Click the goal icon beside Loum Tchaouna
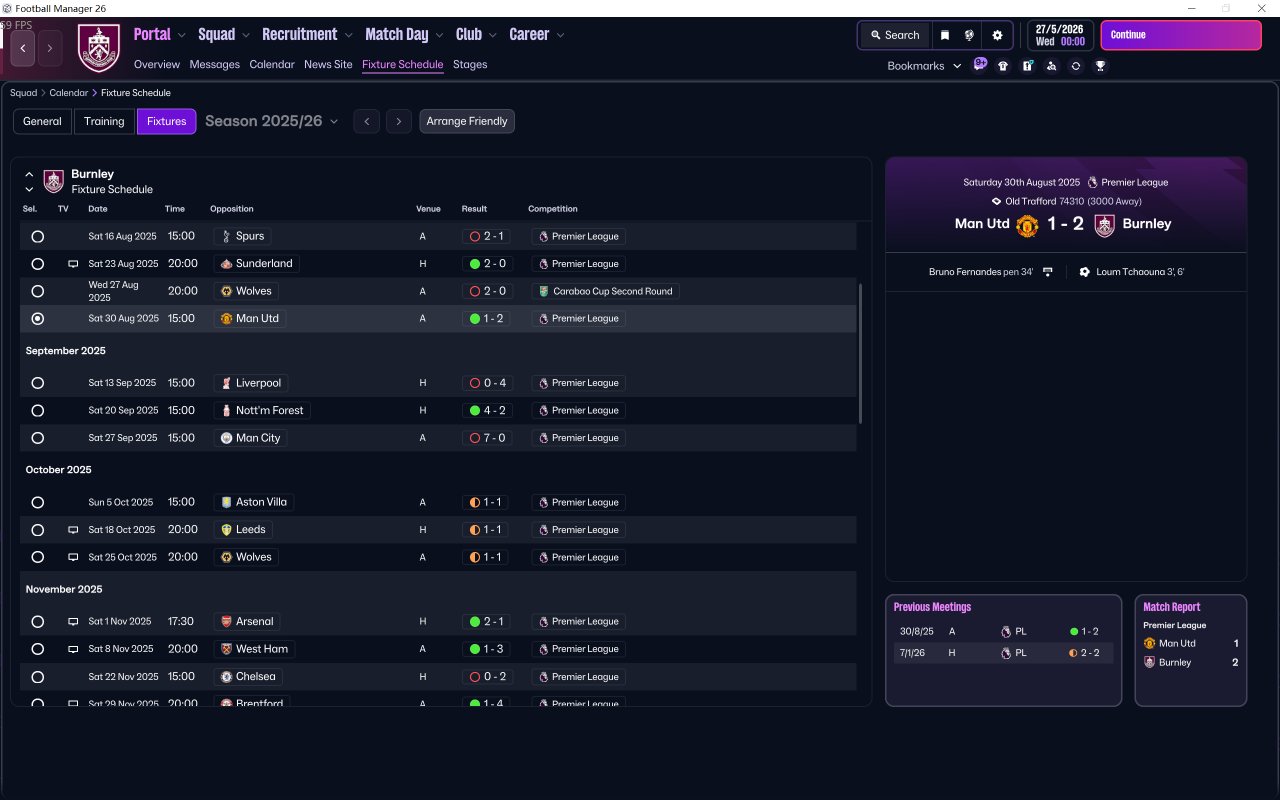Image resolution: width=1280 pixels, height=800 pixels. click(1085, 272)
